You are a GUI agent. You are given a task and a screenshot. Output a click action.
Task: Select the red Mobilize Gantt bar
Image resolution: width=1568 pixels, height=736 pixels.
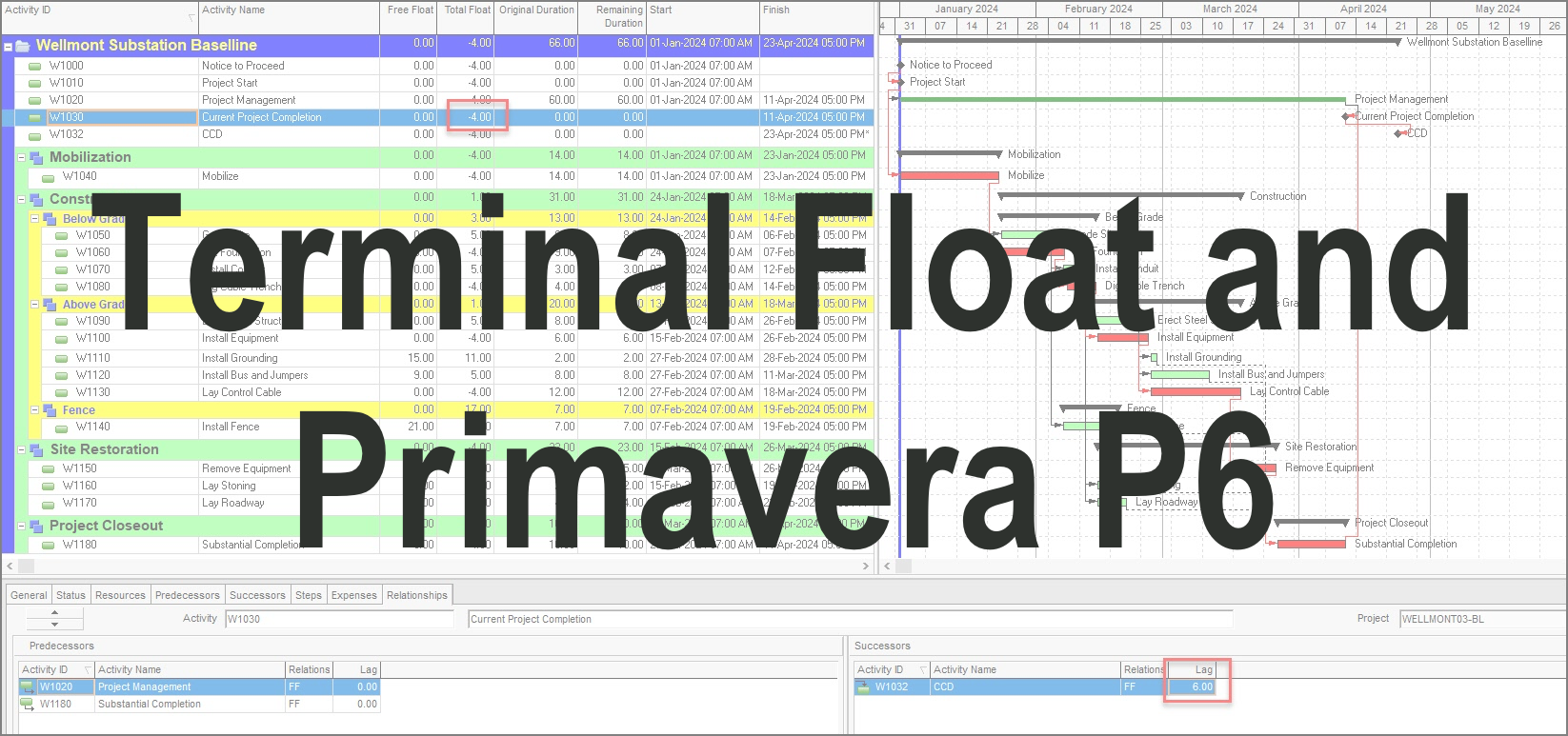(x=950, y=175)
